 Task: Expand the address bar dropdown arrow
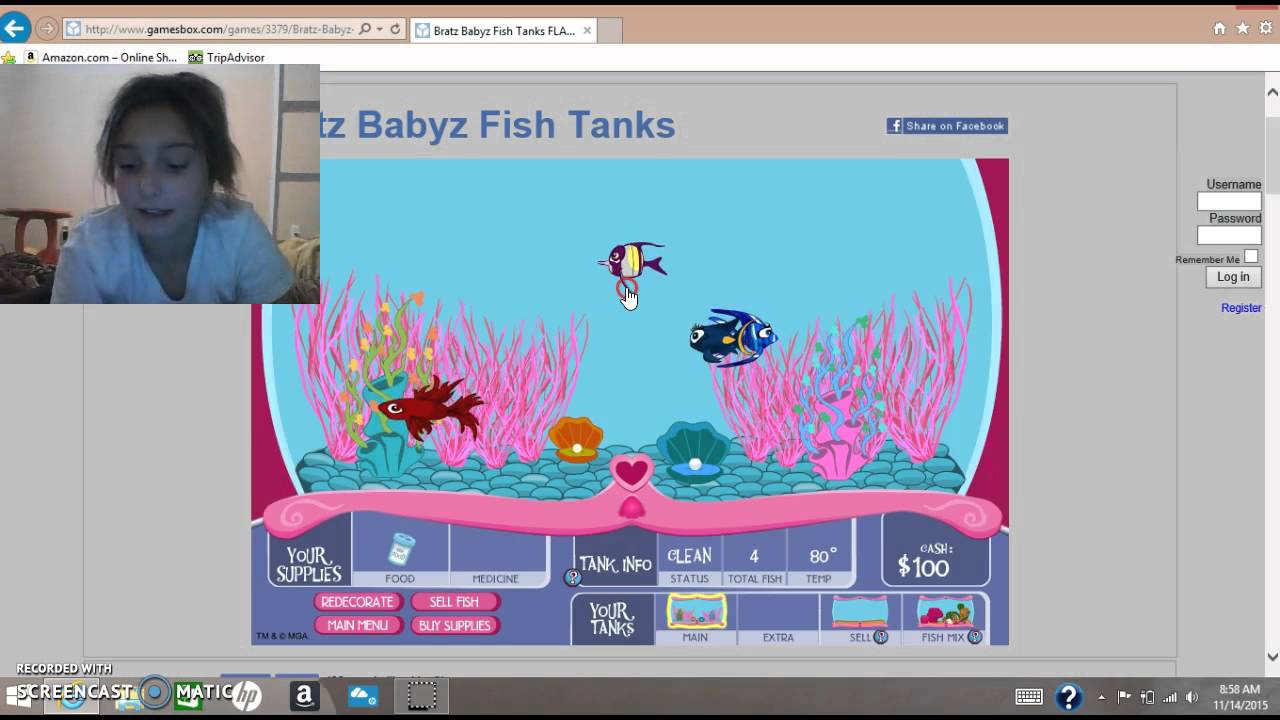[379, 30]
